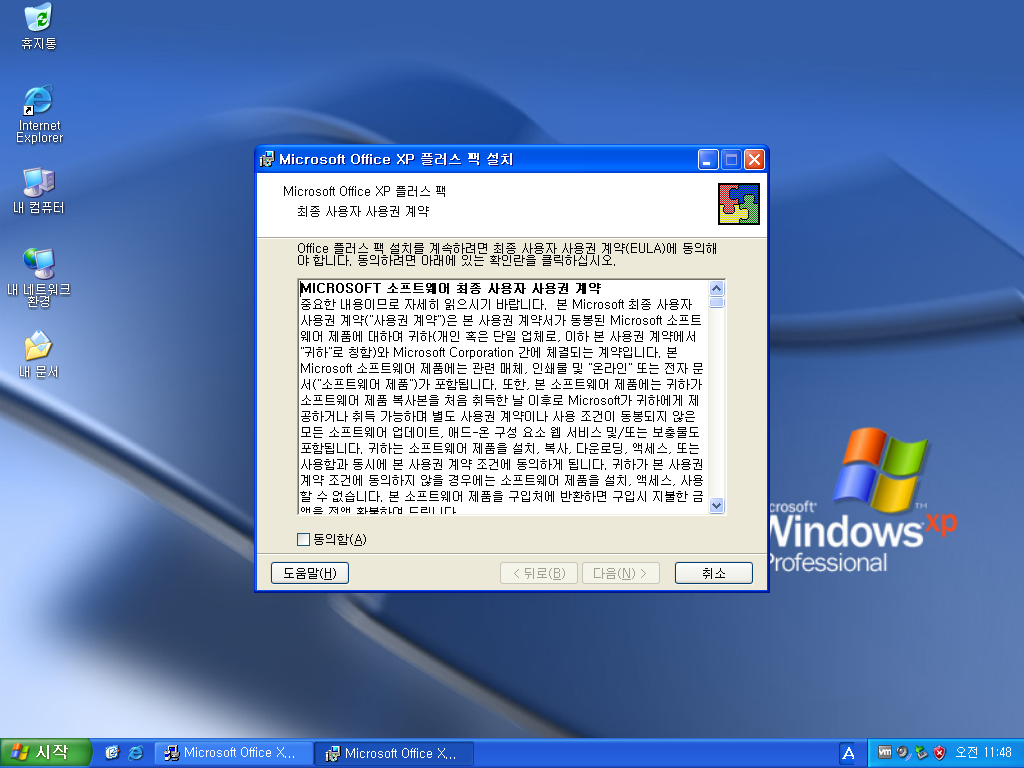
Task: Select the 내 네트워크 환경 desktop icon
Action: 39,278
